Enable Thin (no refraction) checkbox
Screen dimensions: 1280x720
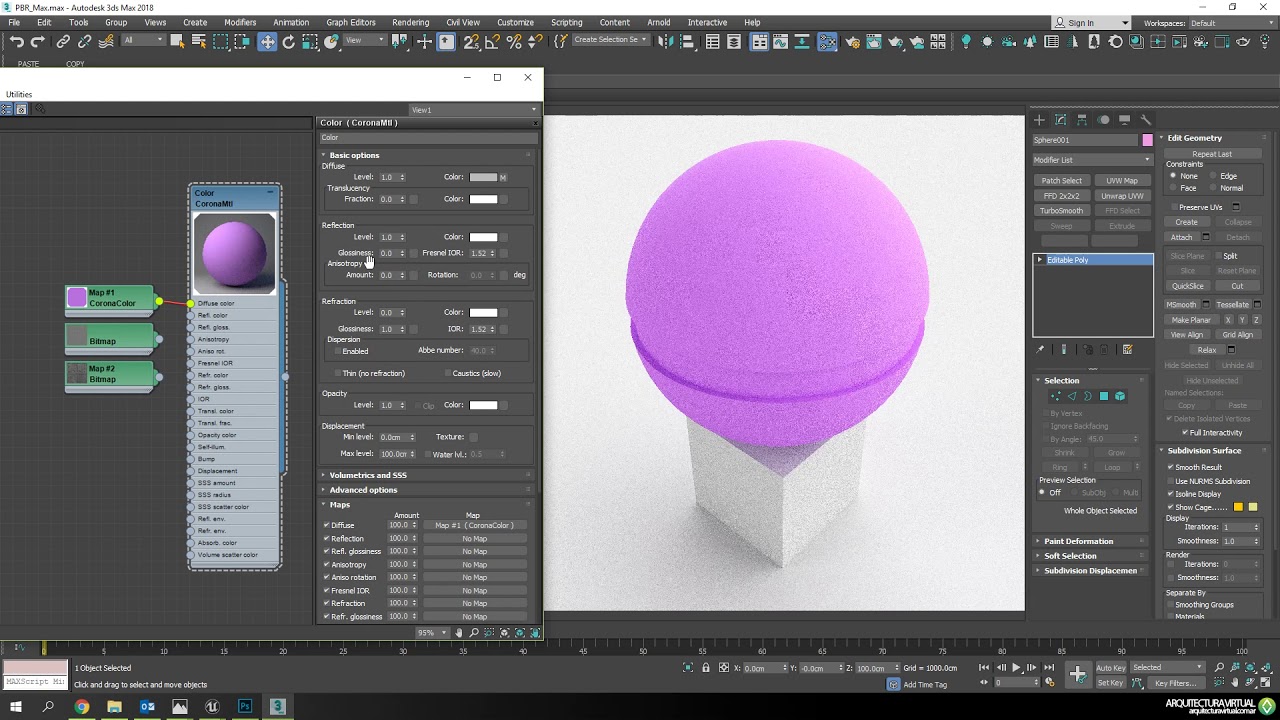tap(338, 373)
